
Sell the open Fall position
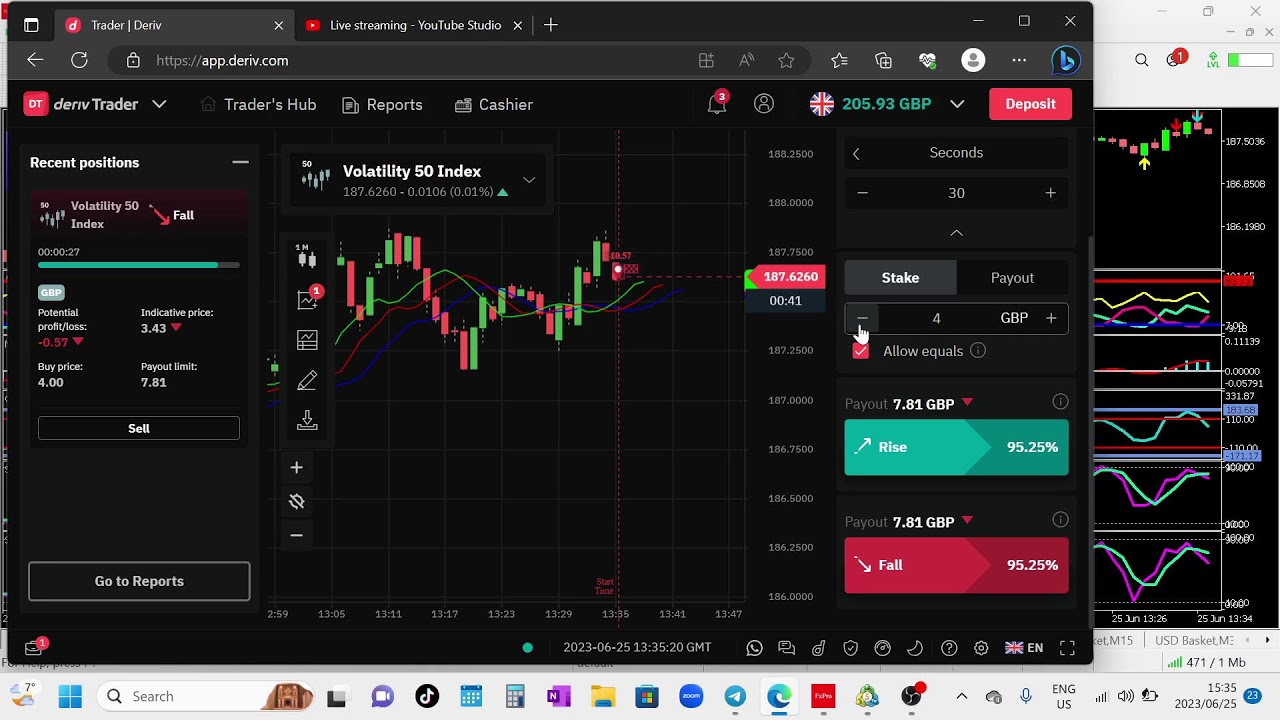(x=139, y=428)
